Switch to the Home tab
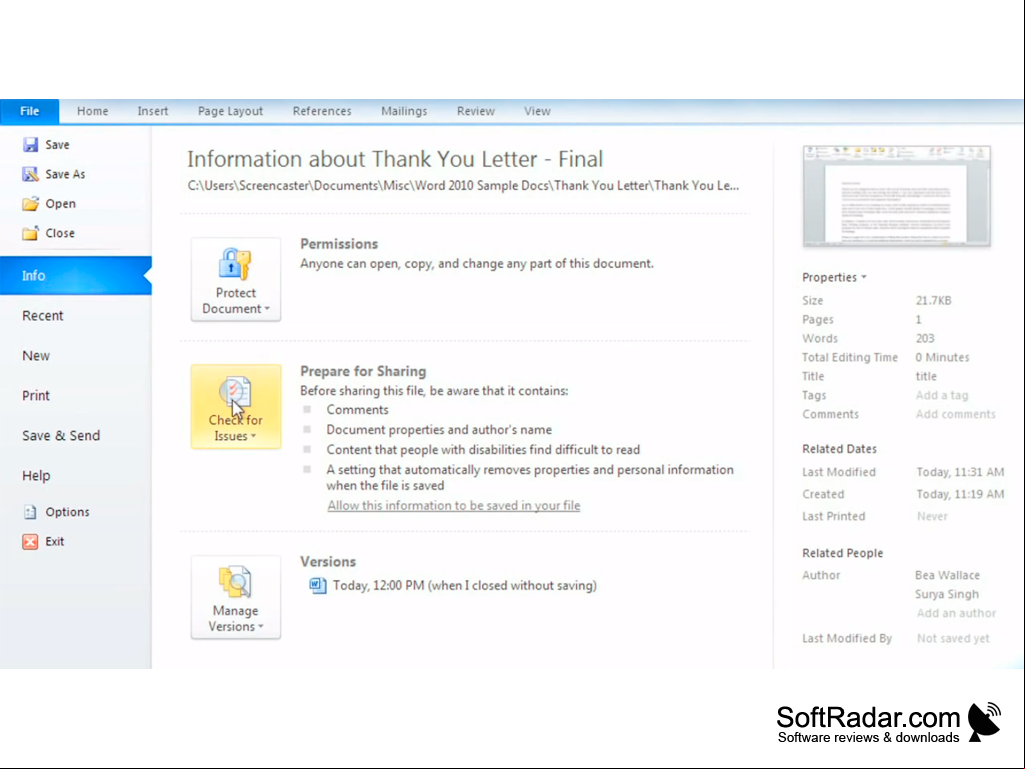This screenshot has width=1025, height=769. (x=93, y=111)
